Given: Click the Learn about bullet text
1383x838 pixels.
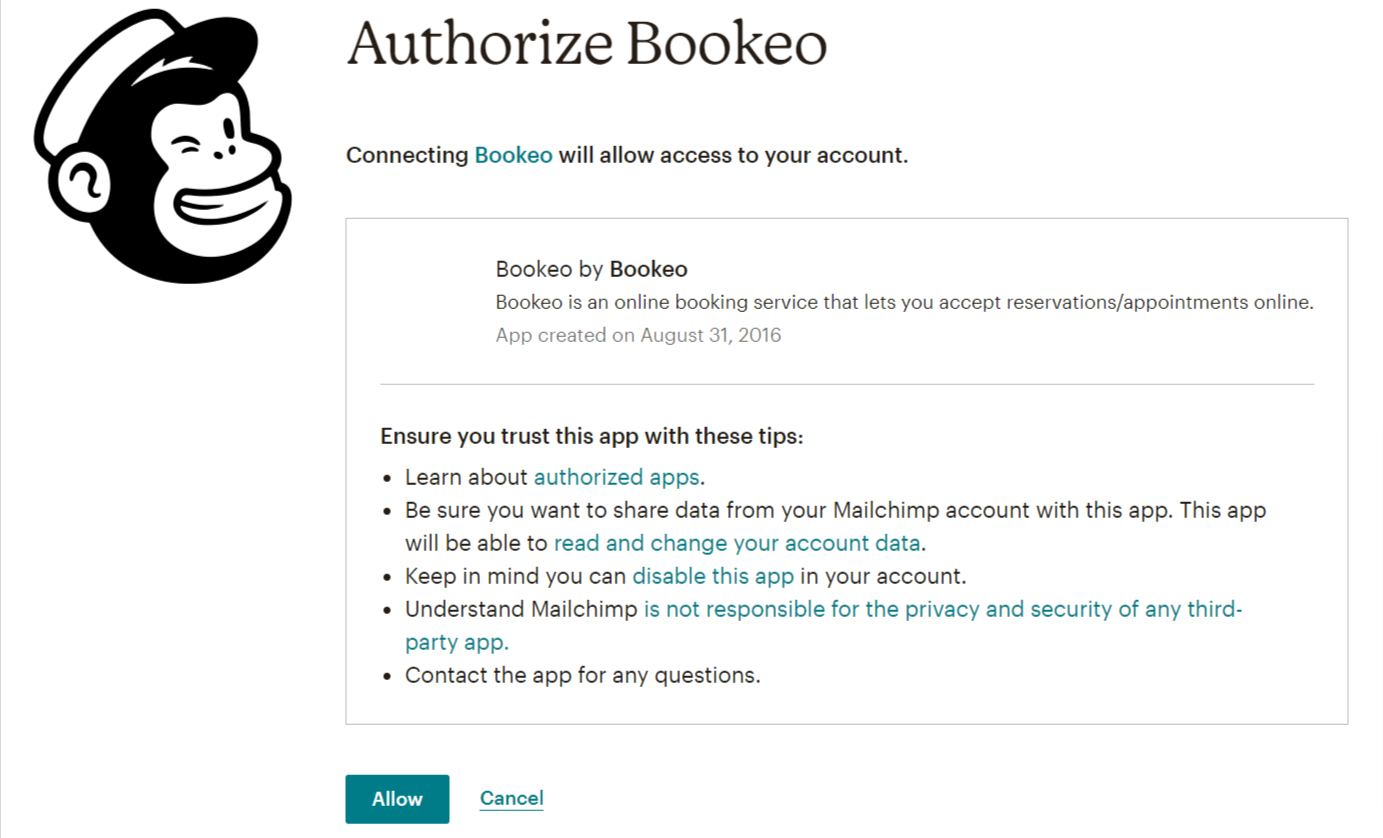Looking at the screenshot, I should point(466,477).
